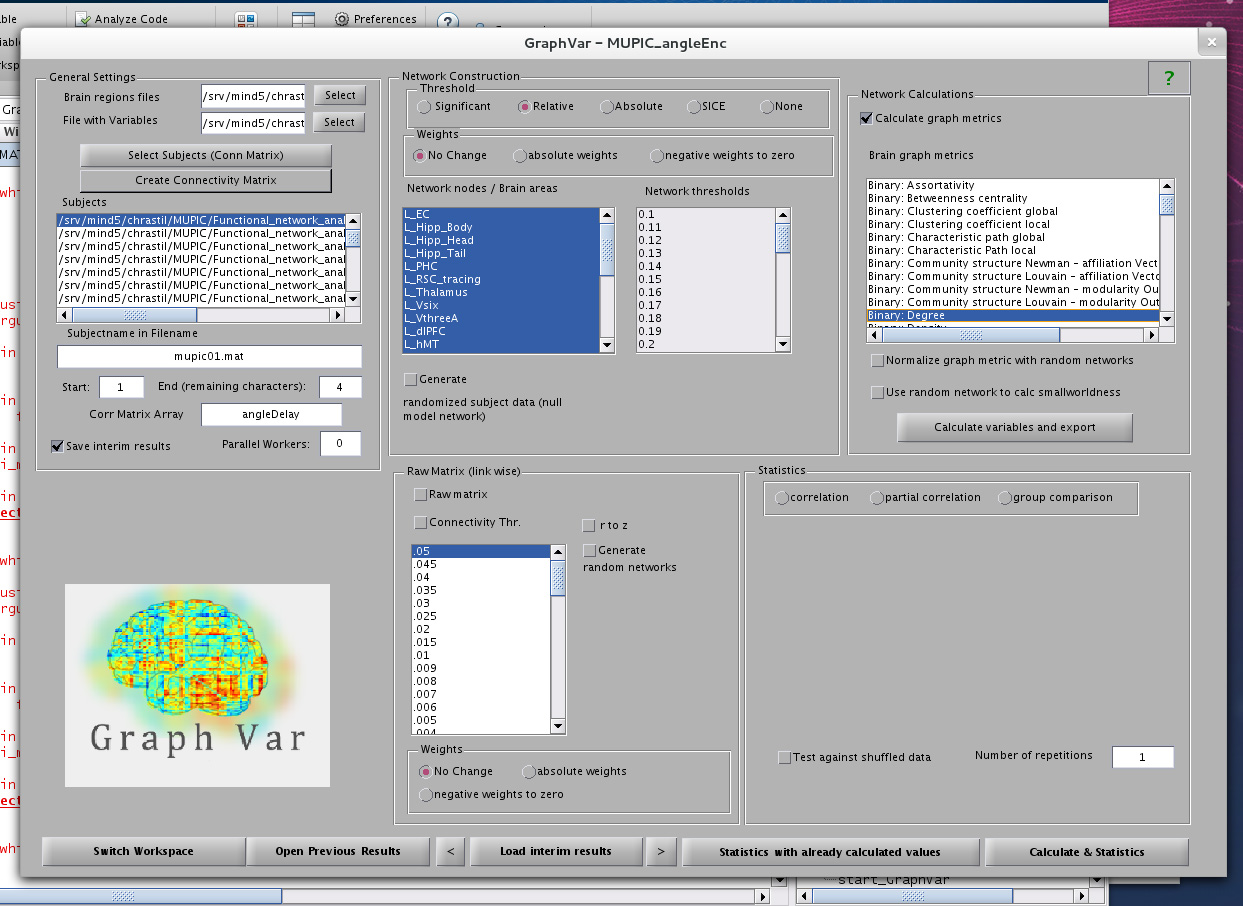The width and height of the screenshot is (1243, 906).
Task: Click Calculate variables and export button
Action: pyautogui.click(x=1014, y=427)
